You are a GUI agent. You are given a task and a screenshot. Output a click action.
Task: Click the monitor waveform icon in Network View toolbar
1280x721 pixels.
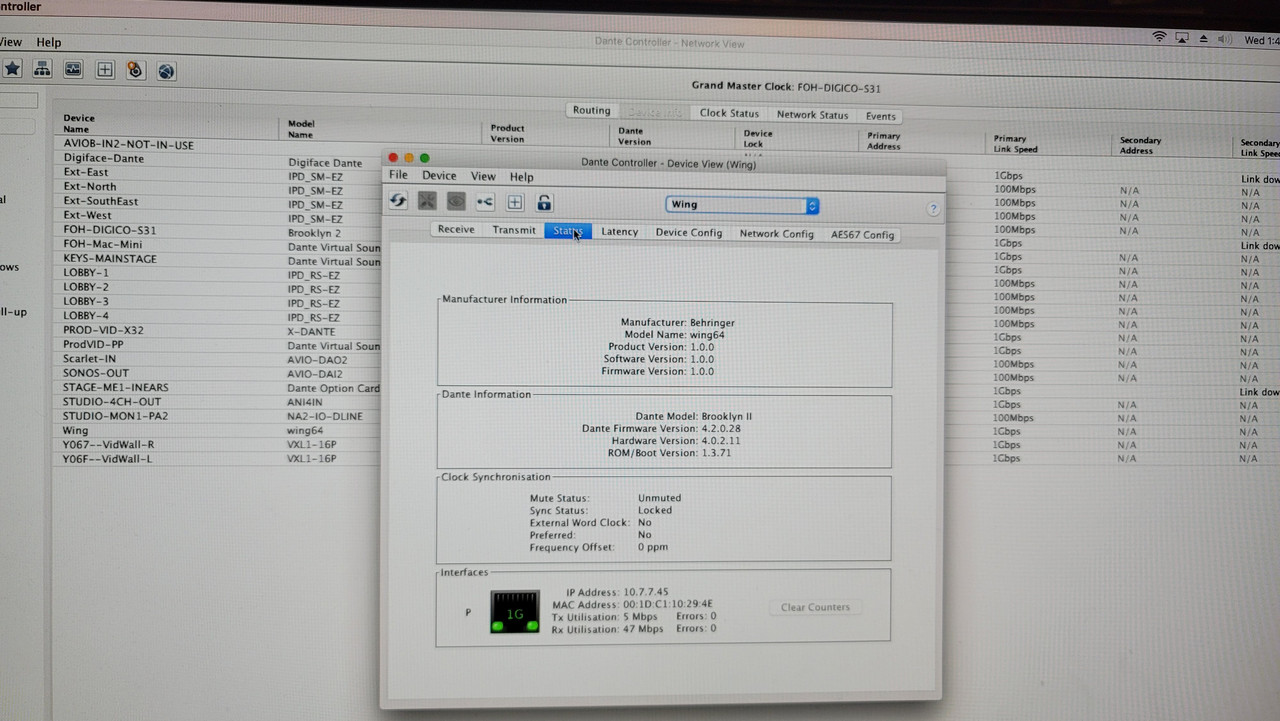(x=73, y=70)
